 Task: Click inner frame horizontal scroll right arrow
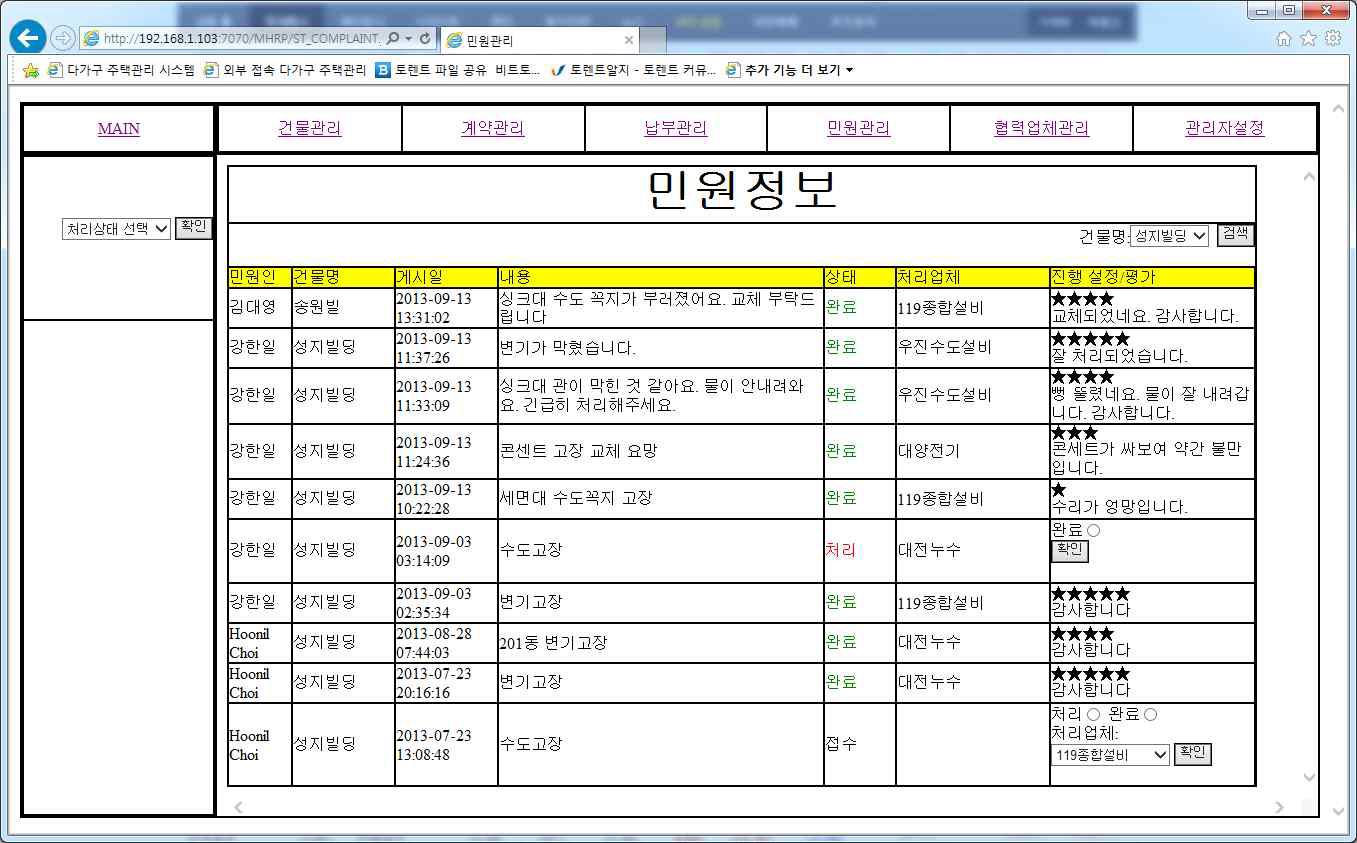coord(1280,807)
